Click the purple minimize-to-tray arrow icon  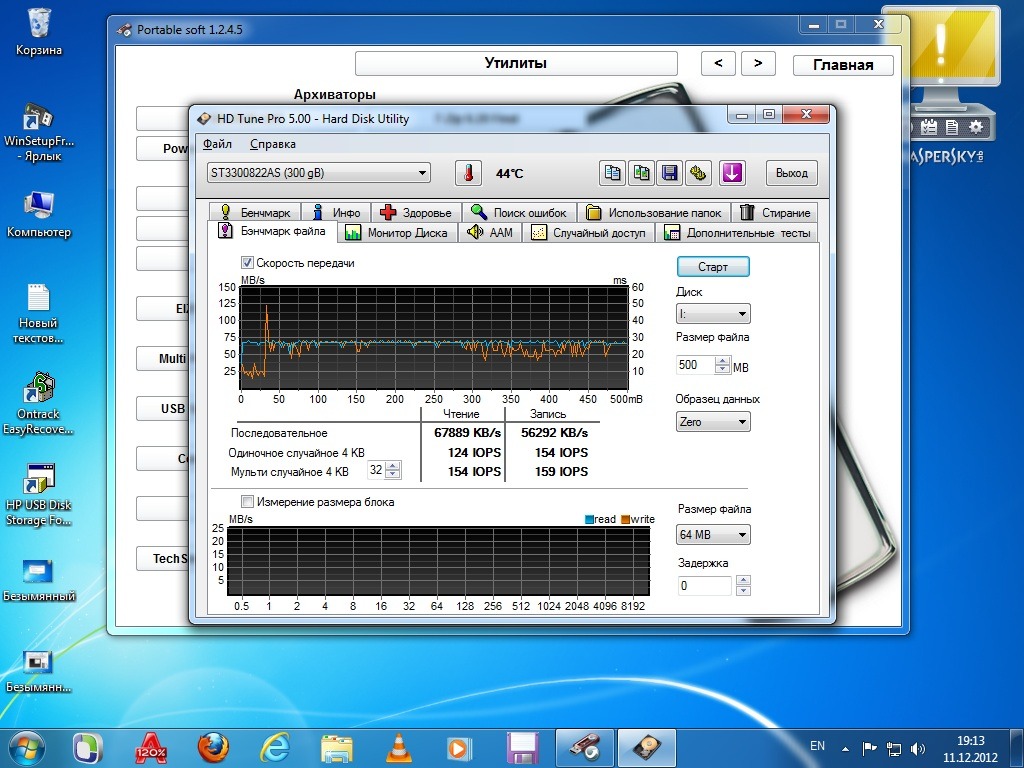click(732, 173)
